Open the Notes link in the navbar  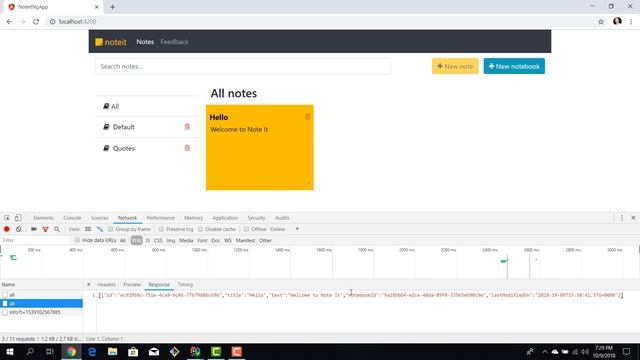pos(145,42)
